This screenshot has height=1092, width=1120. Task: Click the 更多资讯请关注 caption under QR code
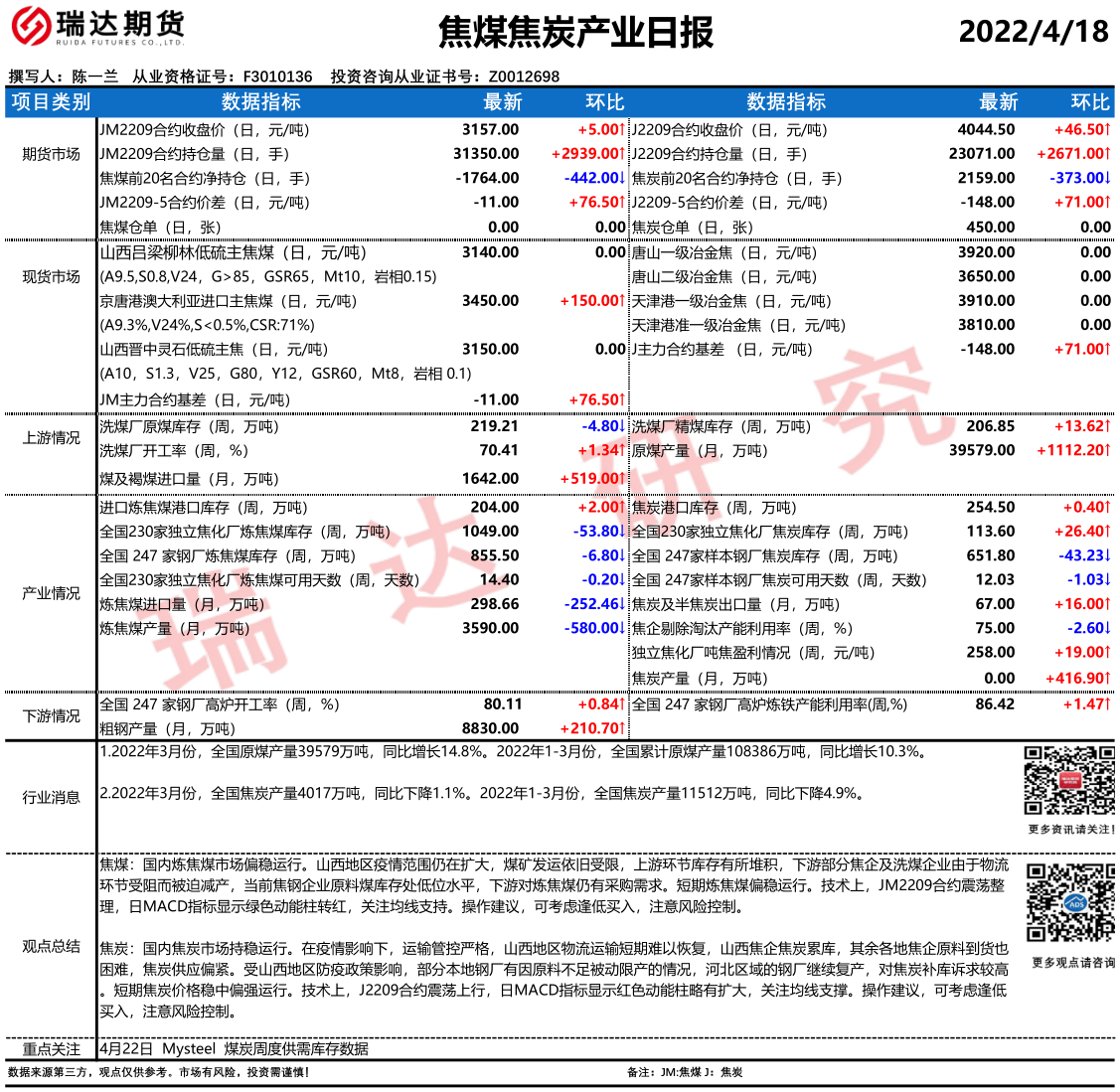(1070, 830)
